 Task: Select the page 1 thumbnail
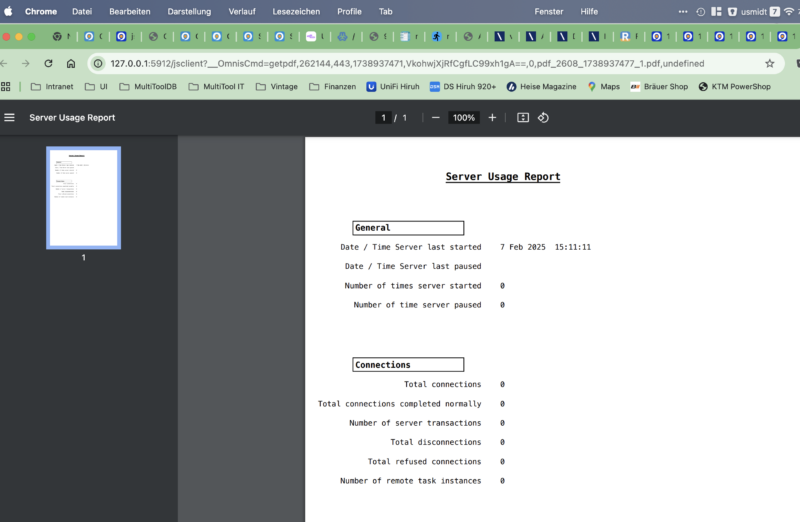pos(84,197)
